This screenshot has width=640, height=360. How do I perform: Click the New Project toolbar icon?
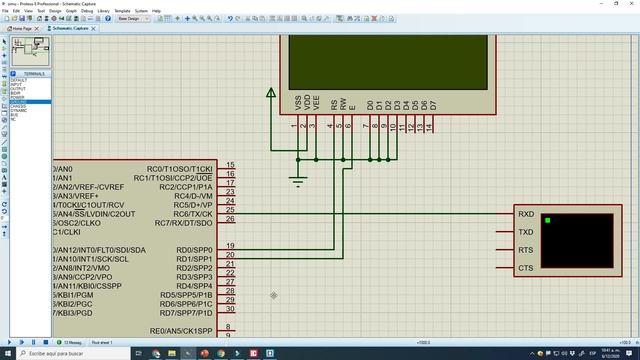pyautogui.click(x=7, y=18)
